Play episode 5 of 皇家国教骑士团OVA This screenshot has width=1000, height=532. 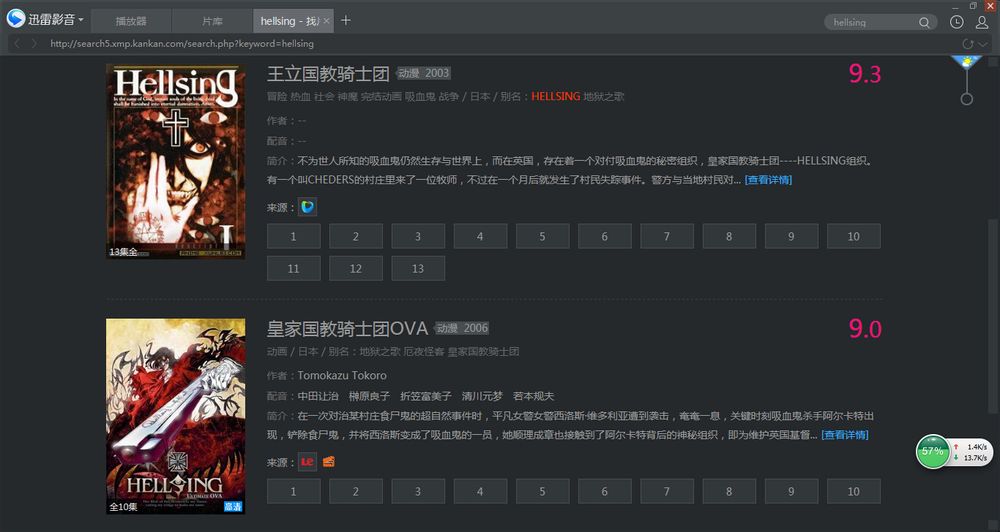(x=542, y=491)
